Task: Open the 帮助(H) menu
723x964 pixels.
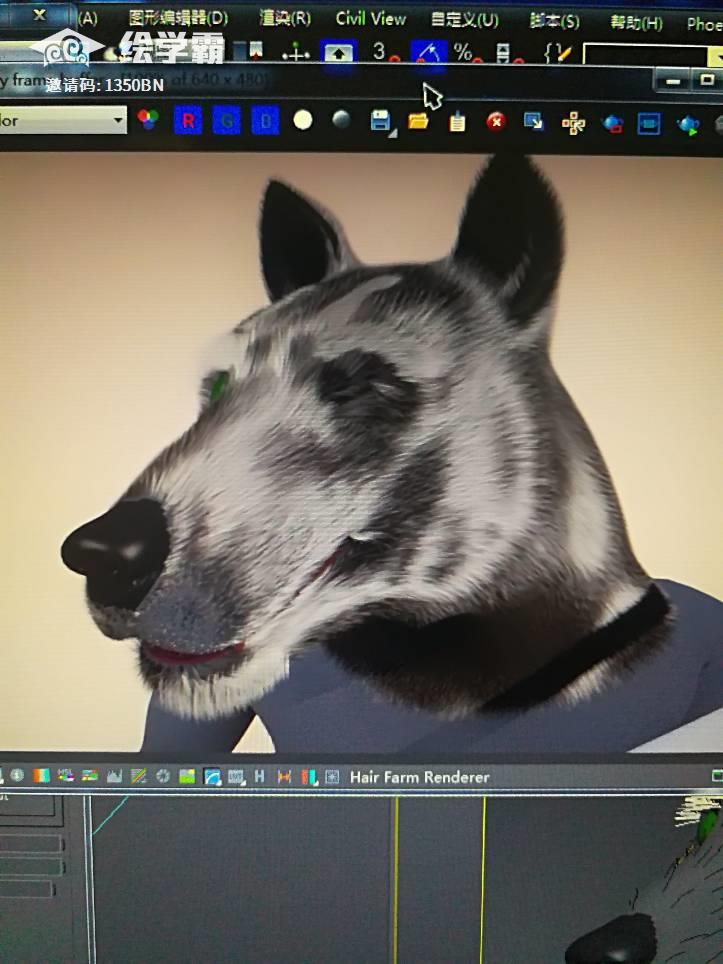Action: pos(636,23)
